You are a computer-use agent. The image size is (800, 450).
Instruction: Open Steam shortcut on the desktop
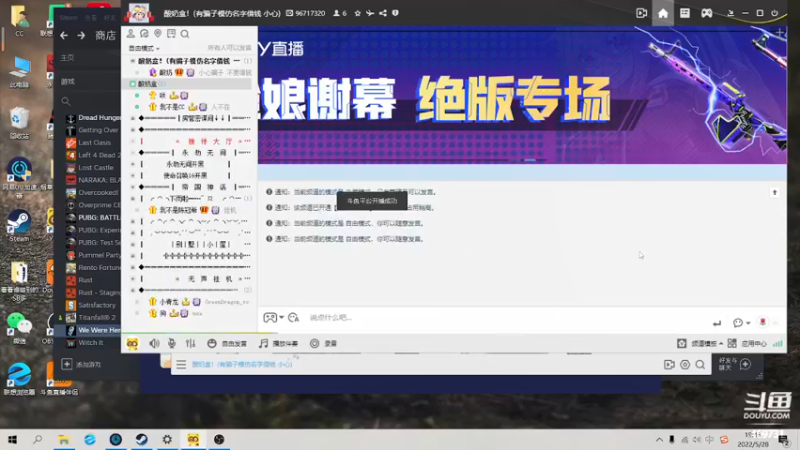point(19,225)
